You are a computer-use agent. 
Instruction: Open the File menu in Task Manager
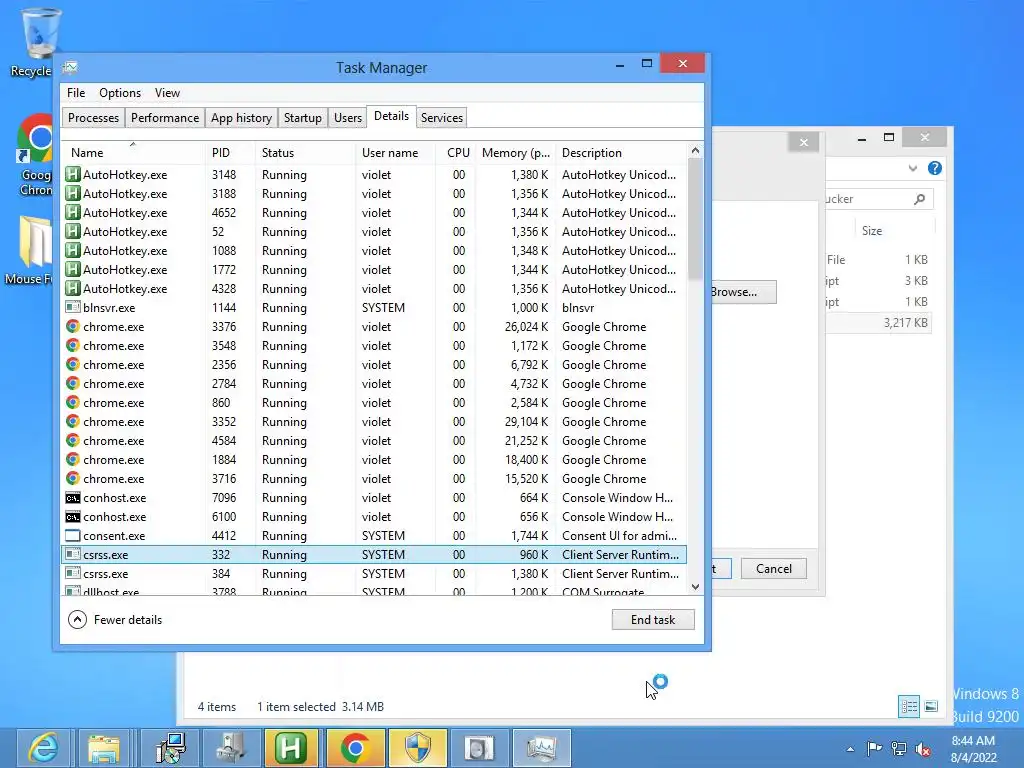pyautogui.click(x=76, y=93)
